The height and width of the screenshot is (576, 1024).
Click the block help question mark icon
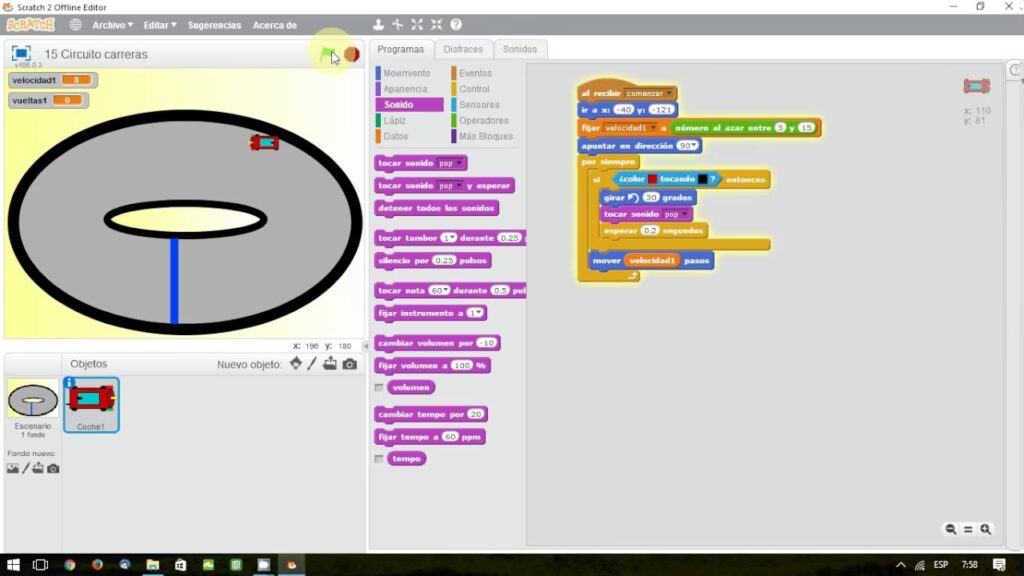tap(456, 24)
